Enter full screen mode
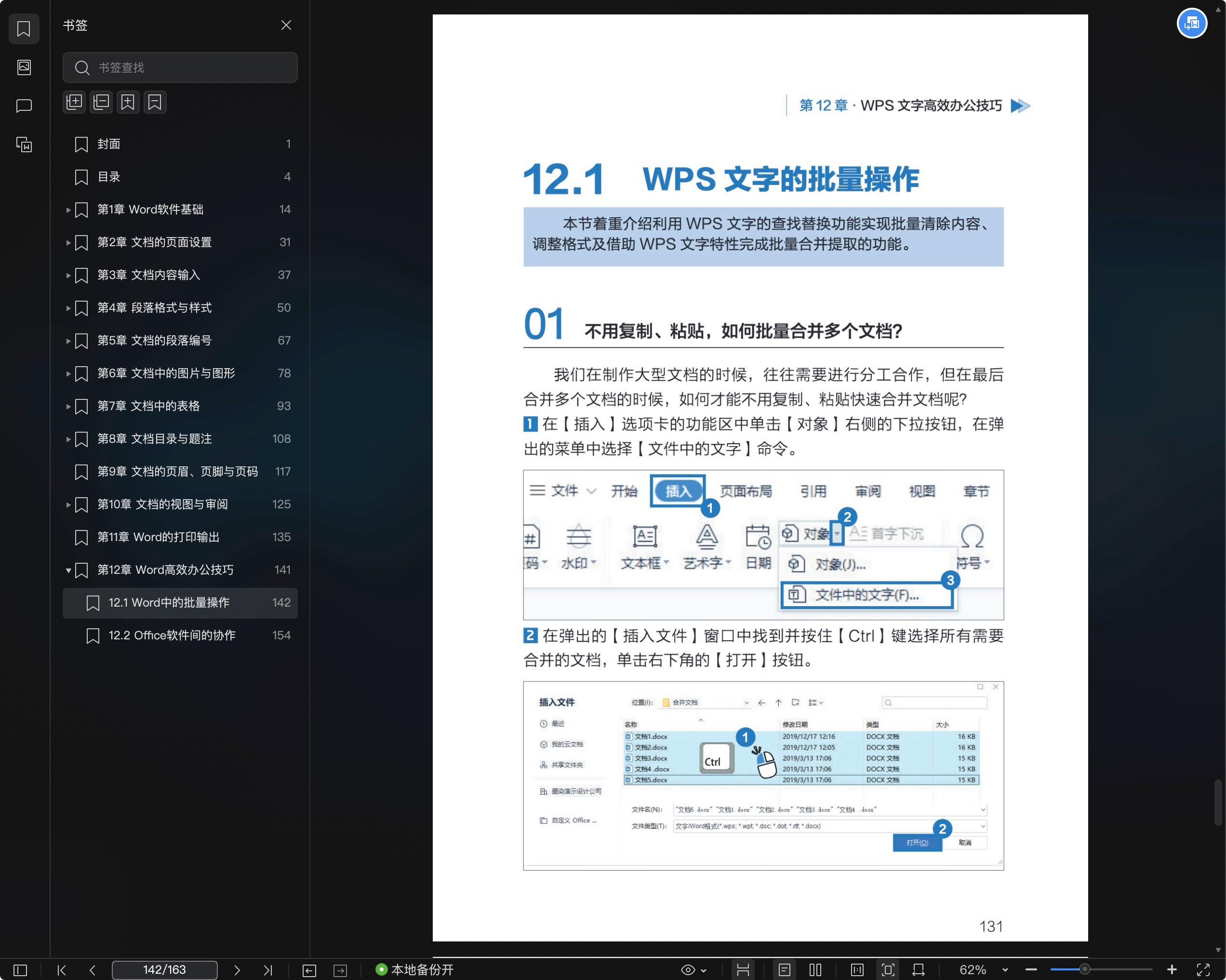This screenshot has height=980, width=1226. (x=1203, y=970)
